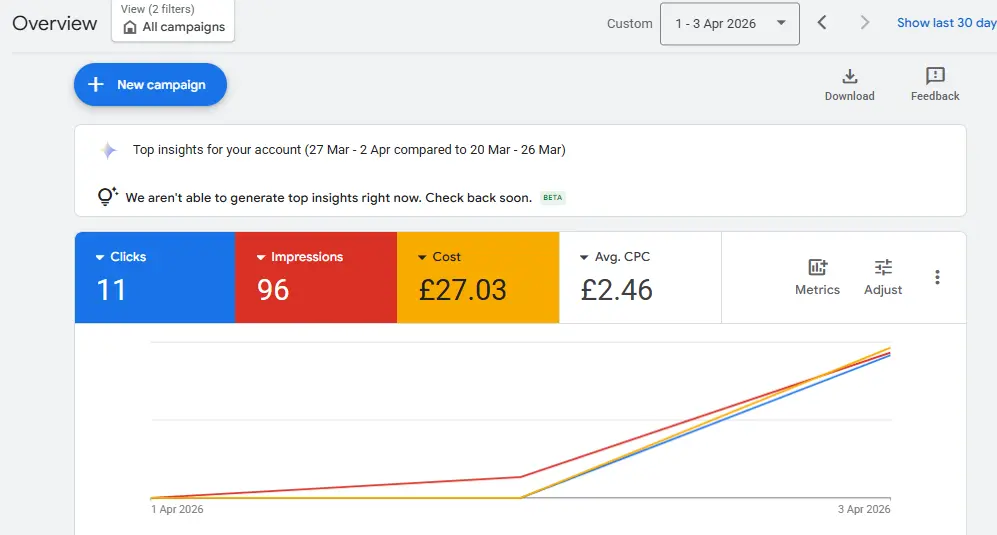Click the Clicks value 11
The width and height of the screenshot is (997, 535).
111,290
